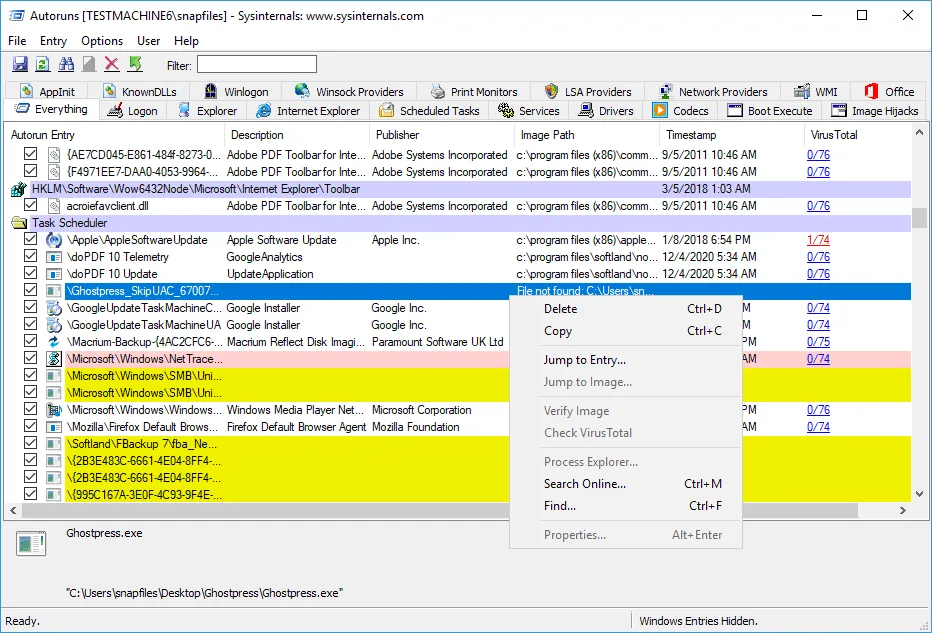
Task: Click the Save toolbar icon
Action: tap(20, 64)
